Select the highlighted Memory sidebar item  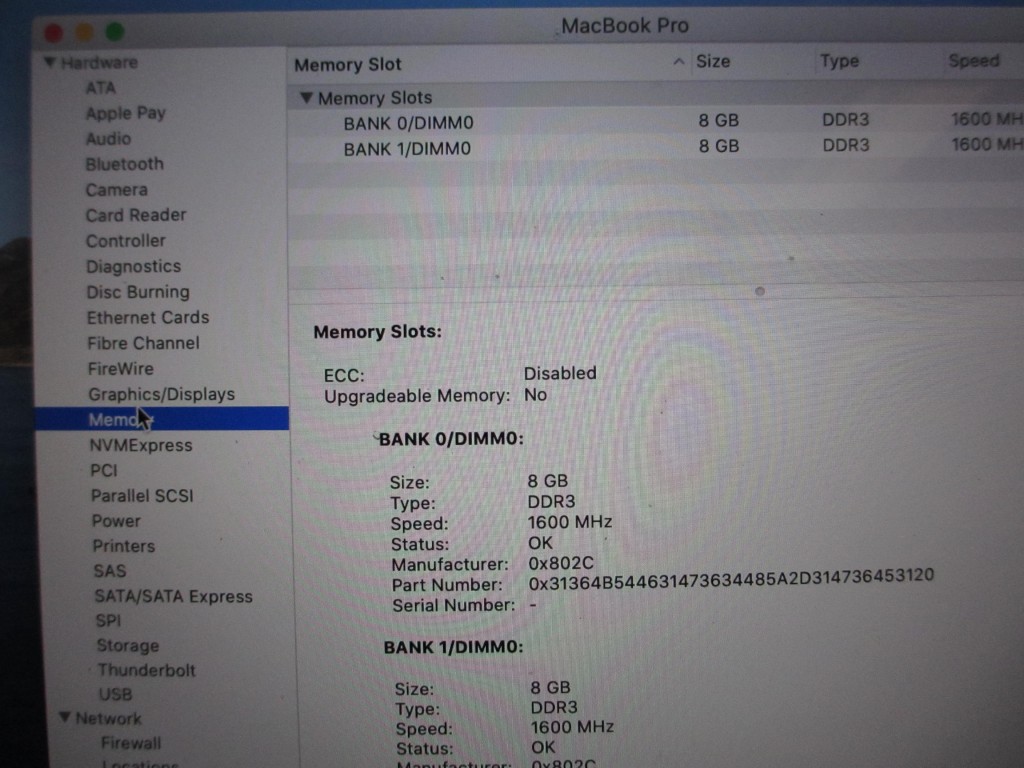(x=162, y=419)
